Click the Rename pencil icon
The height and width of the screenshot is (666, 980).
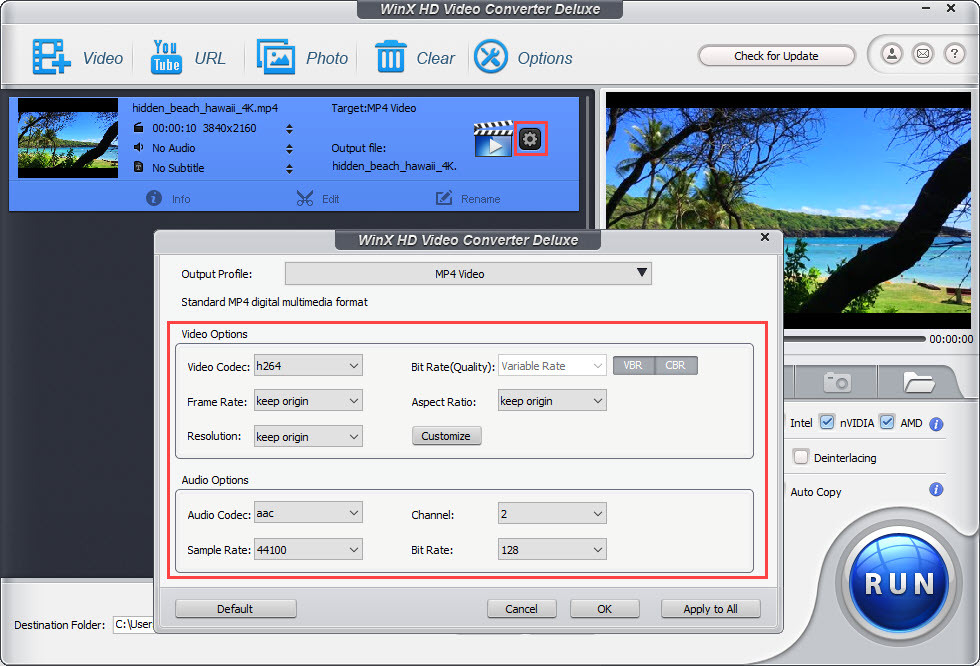(444, 198)
